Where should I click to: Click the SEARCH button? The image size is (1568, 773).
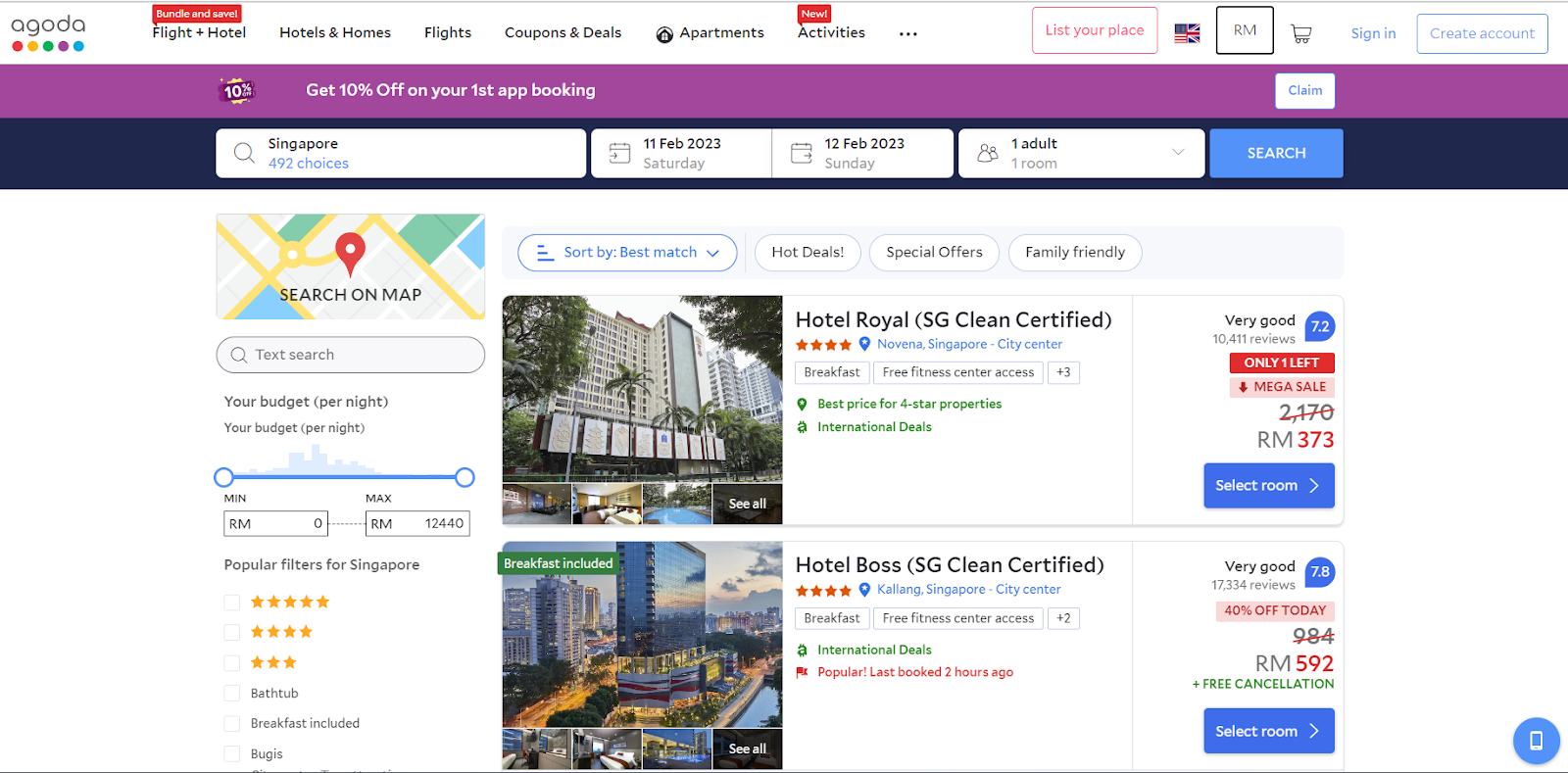[x=1276, y=153]
